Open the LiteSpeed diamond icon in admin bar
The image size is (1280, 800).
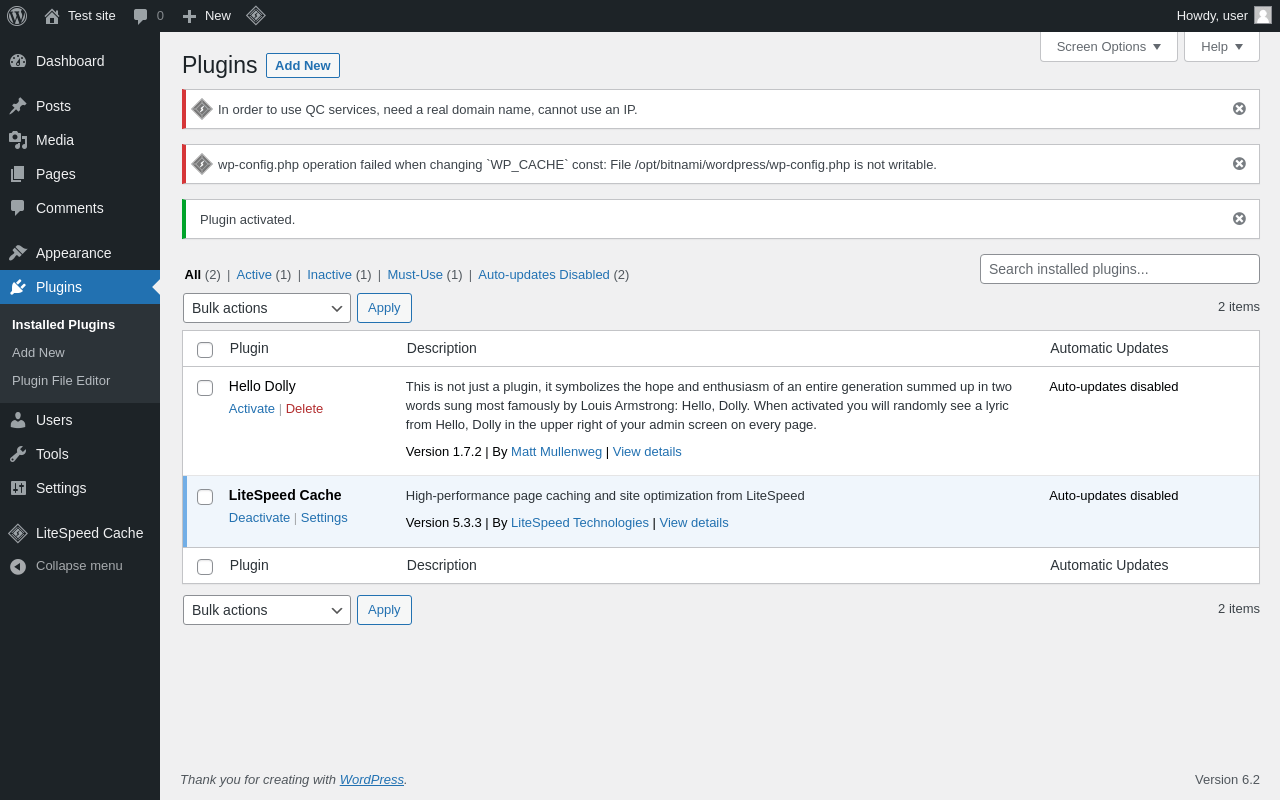(x=256, y=16)
